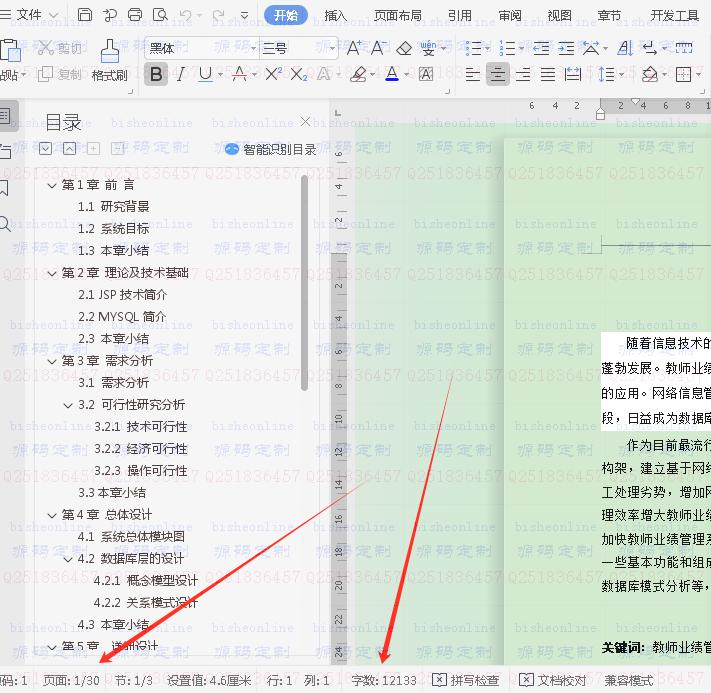The width and height of the screenshot is (711, 693).
Task: Toggle Italic formatting
Action: click(x=181, y=74)
